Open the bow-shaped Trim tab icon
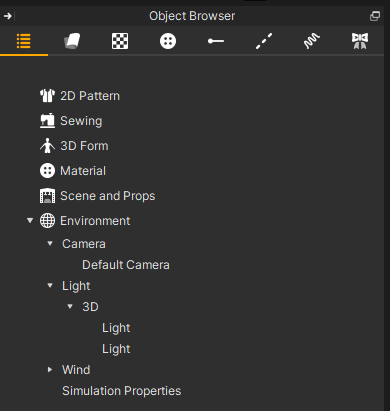 click(x=360, y=41)
